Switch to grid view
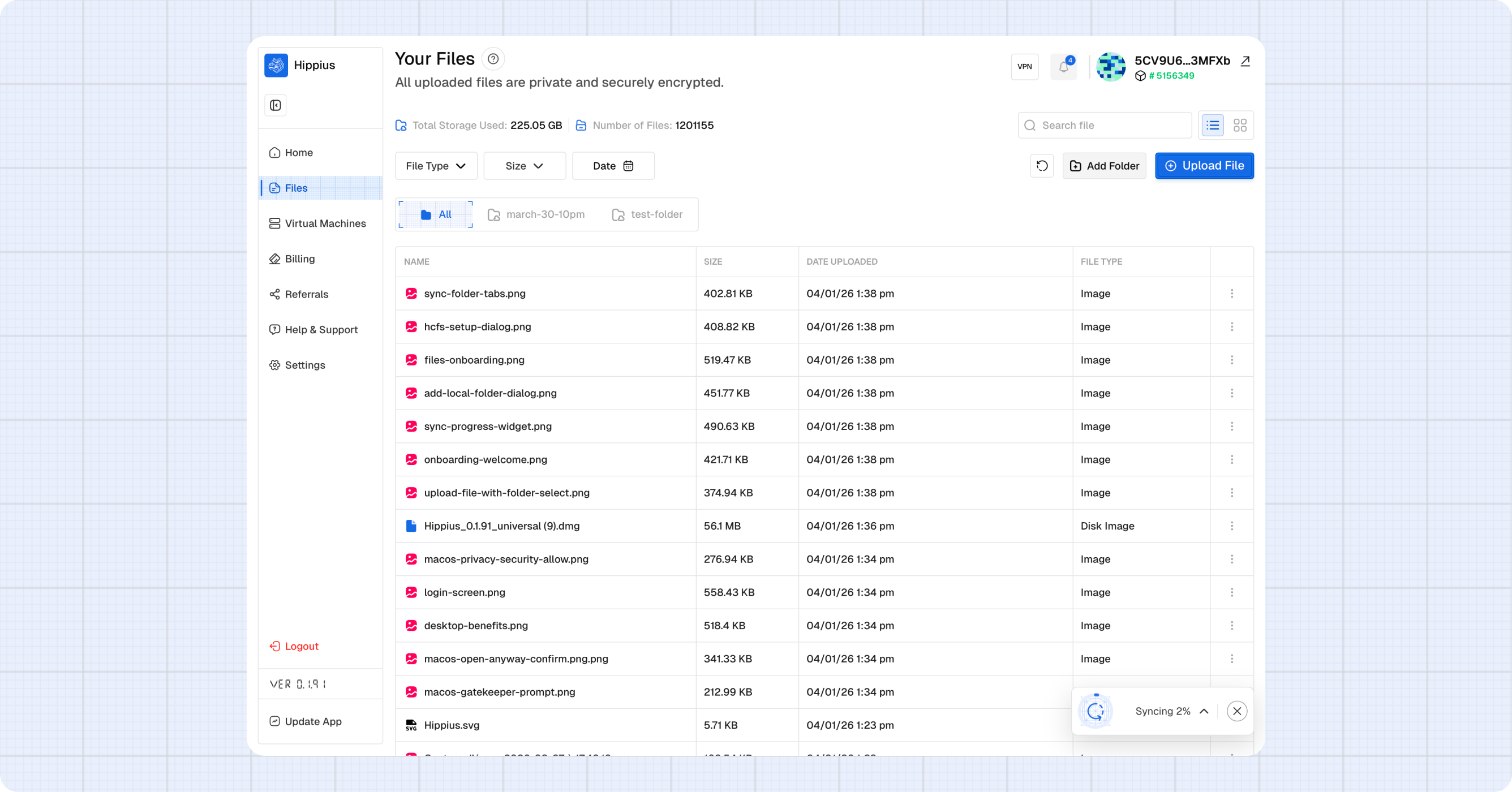The width and height of the screenshot is (1512, 792). 1240,126
